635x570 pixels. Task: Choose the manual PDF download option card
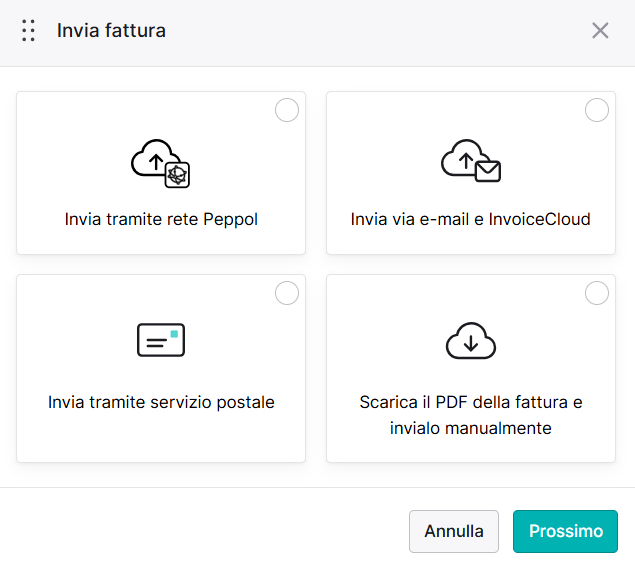click(471, 368)
